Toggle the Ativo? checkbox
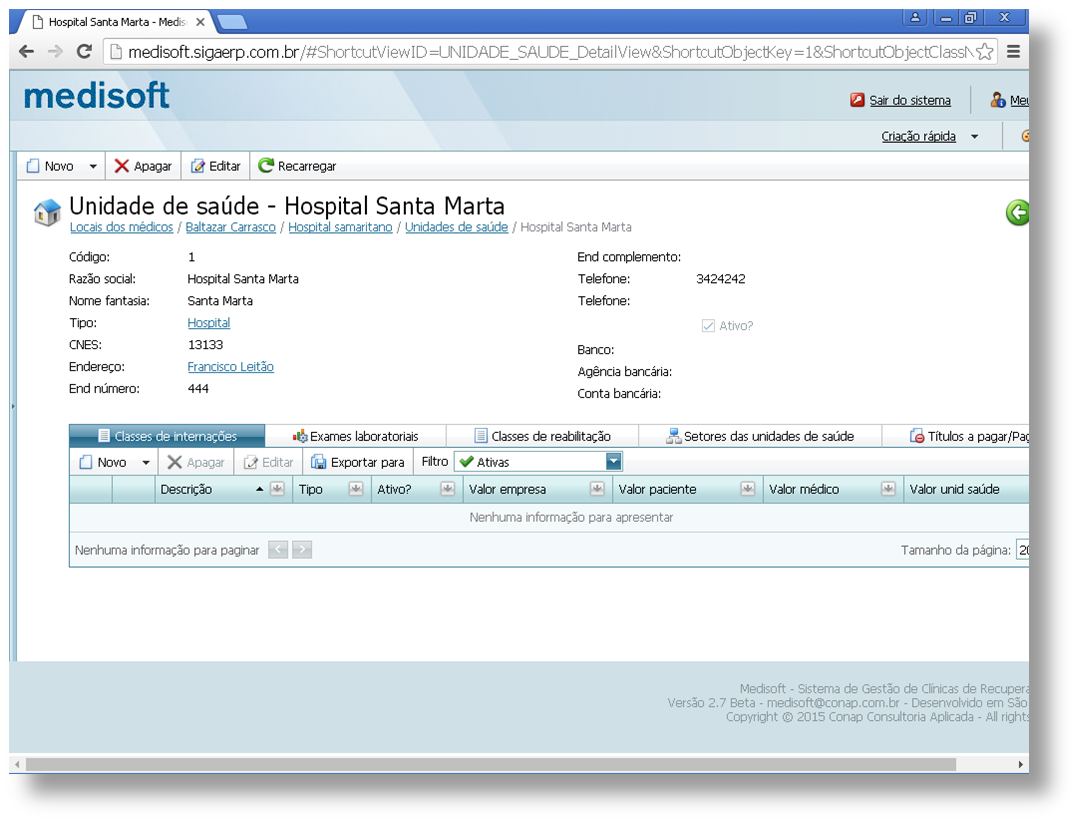The image size is (1078, 823). 708,326
